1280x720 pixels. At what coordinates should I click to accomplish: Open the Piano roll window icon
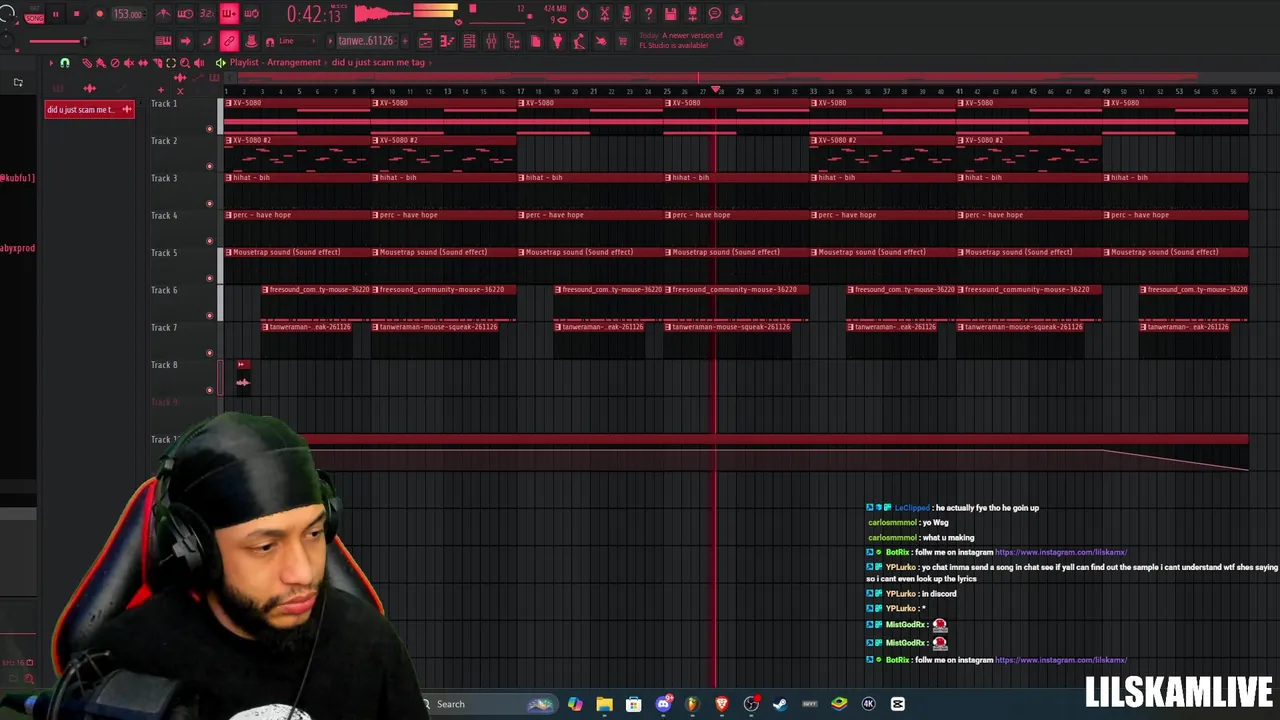[x=447, y=41]
